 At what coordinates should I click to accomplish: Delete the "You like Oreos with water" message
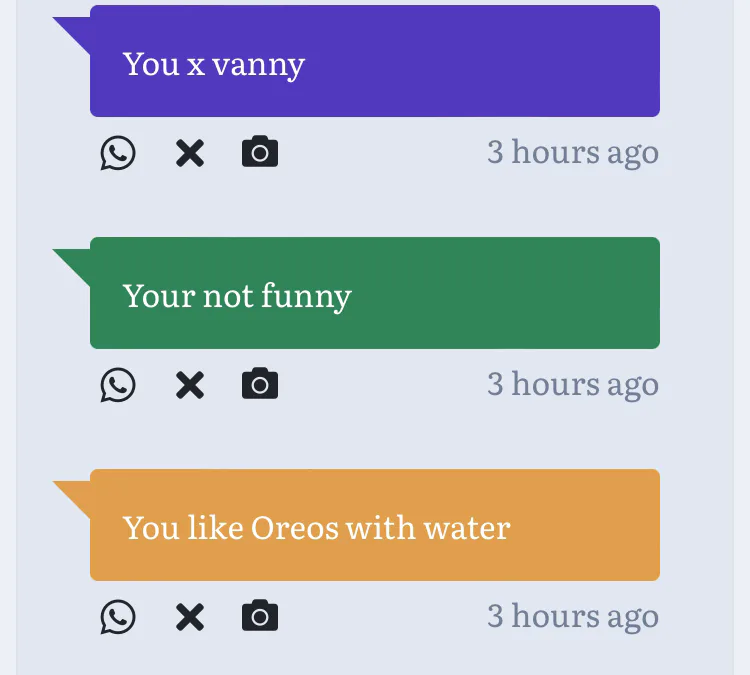[189, 617]
